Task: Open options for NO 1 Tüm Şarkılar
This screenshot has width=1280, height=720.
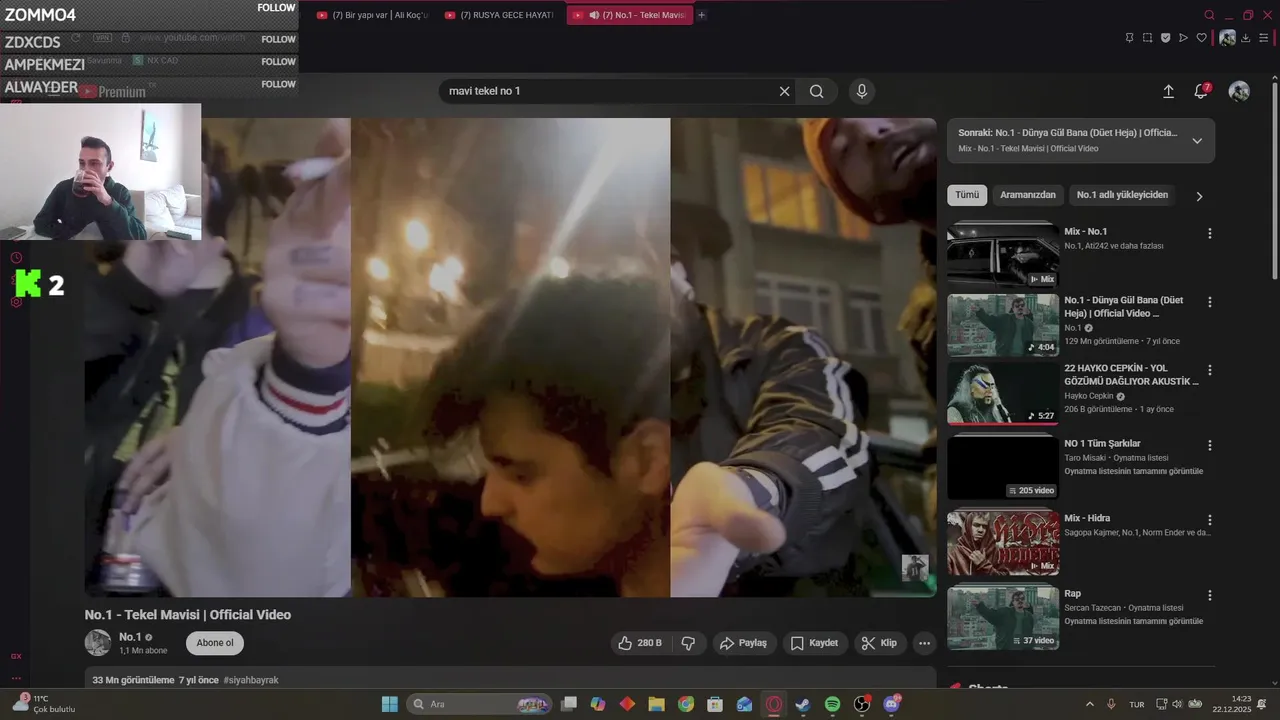Action: [1209, 445]
